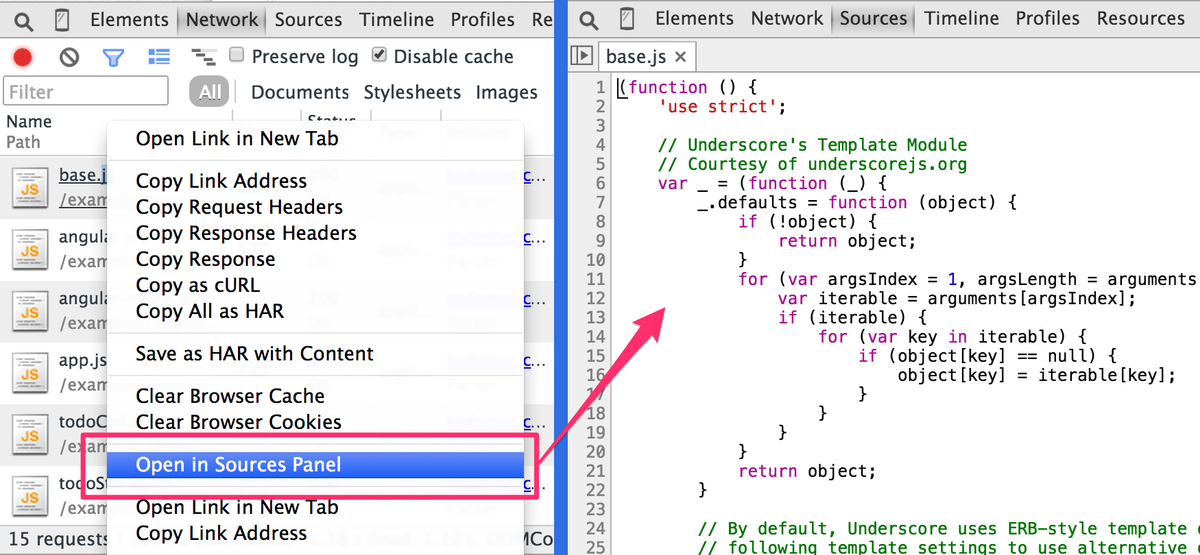The width and height of the screenshot is (1200, 555).
Task: Choose Copy as cURL menu item
Action: point(315,285)
